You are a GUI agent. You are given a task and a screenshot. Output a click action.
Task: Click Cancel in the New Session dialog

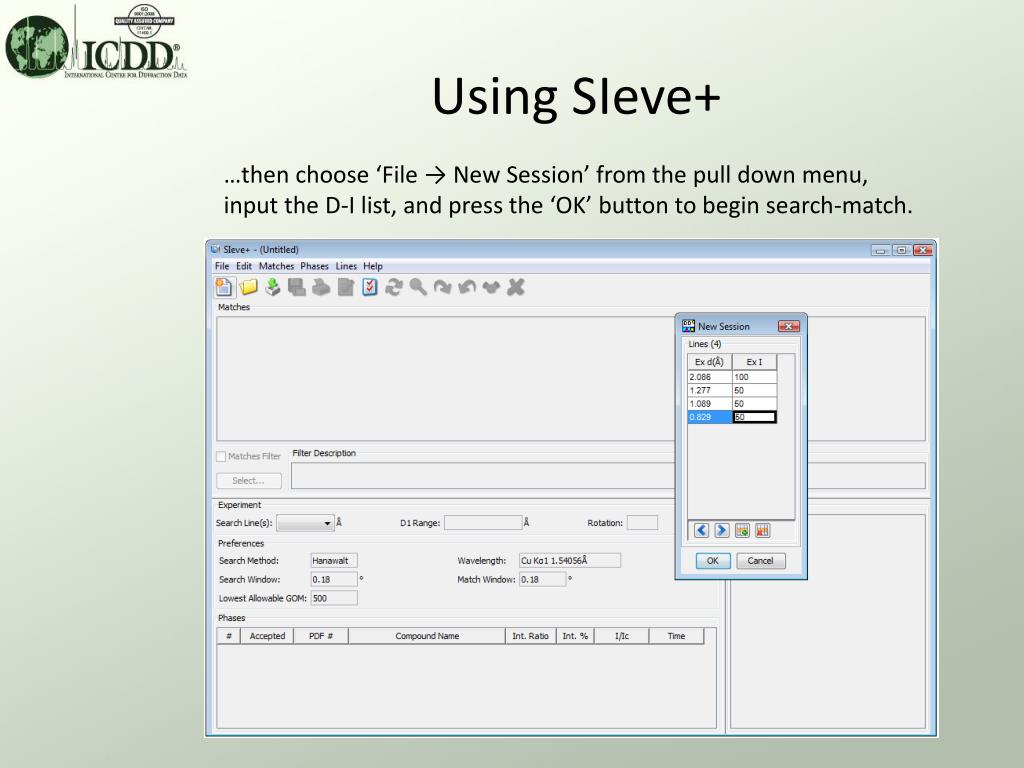pos(760,561)
